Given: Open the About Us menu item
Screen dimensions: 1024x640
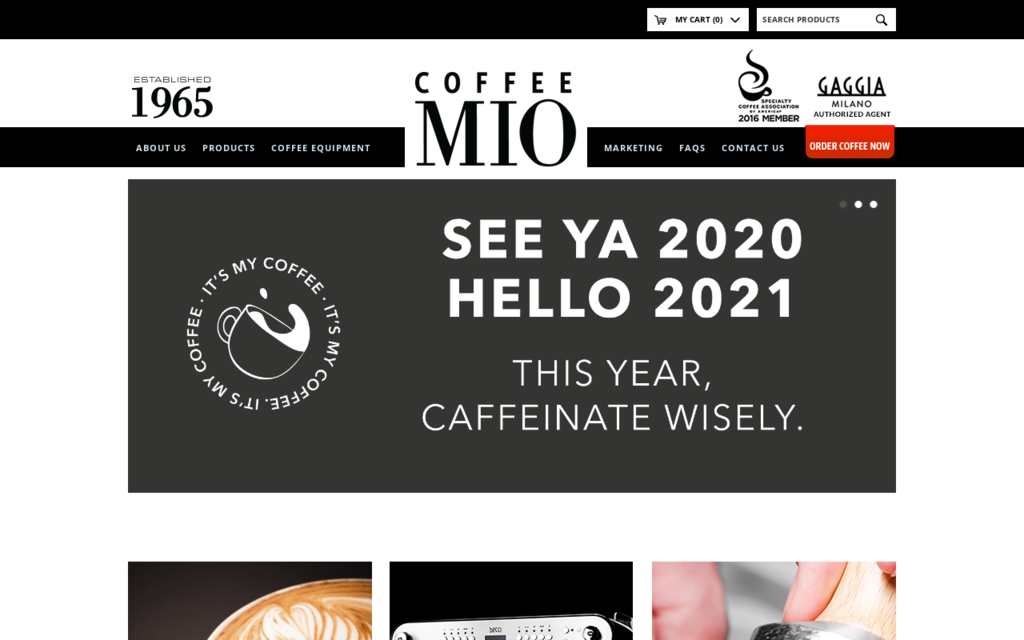Looking at the screenshot, I should 161,148.
